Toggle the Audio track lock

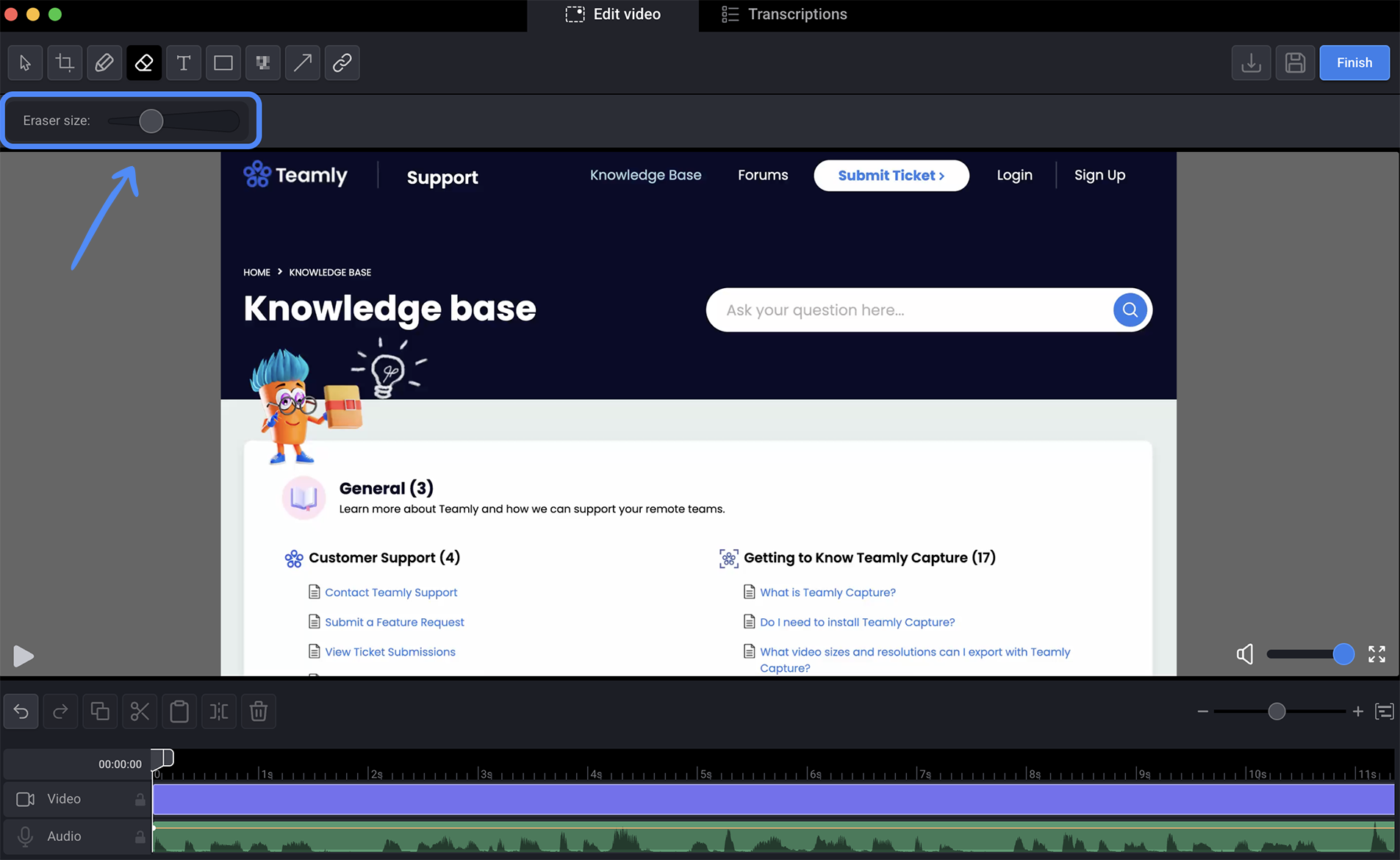[140, 836]
